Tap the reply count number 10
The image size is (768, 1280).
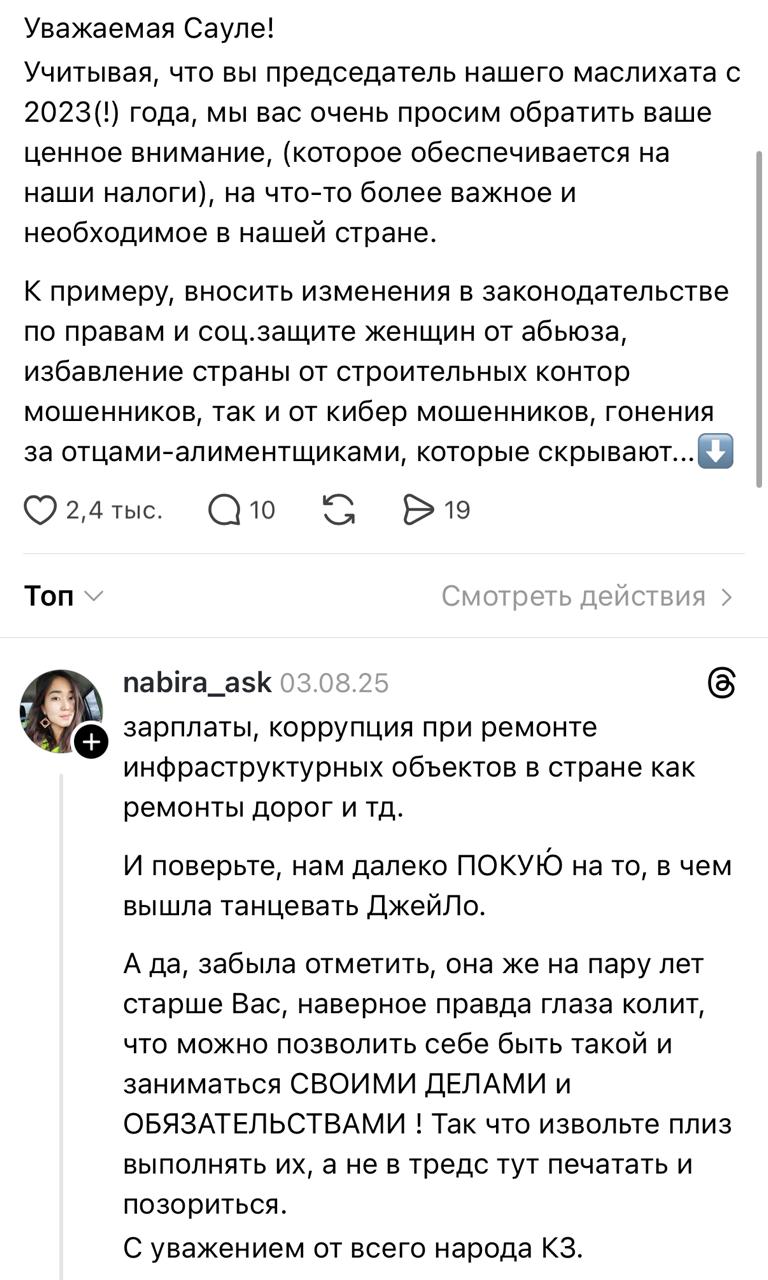(262, 511)
